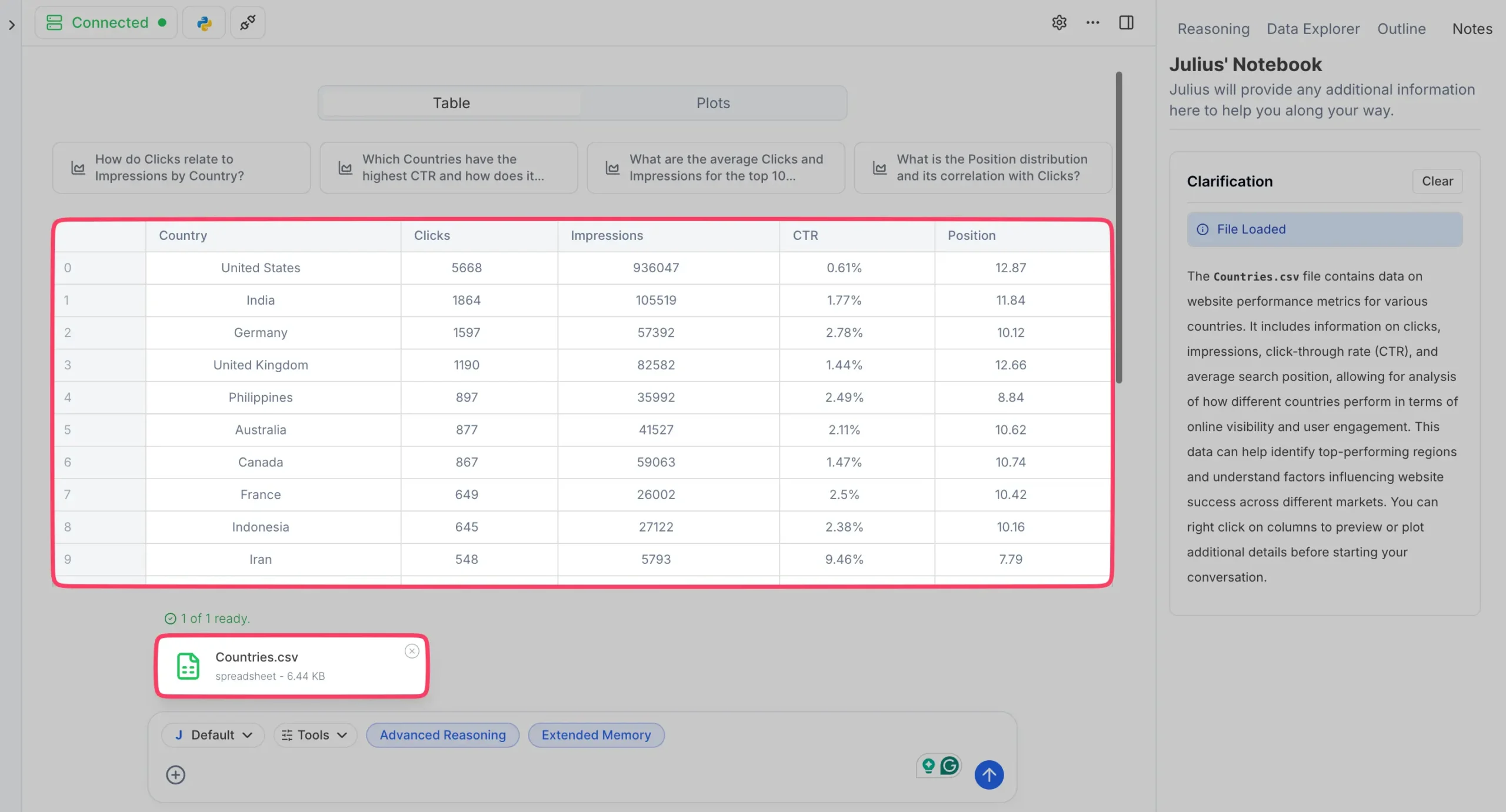Send message with blue arrow button
1506x812 pixels.
coord(989,774)
